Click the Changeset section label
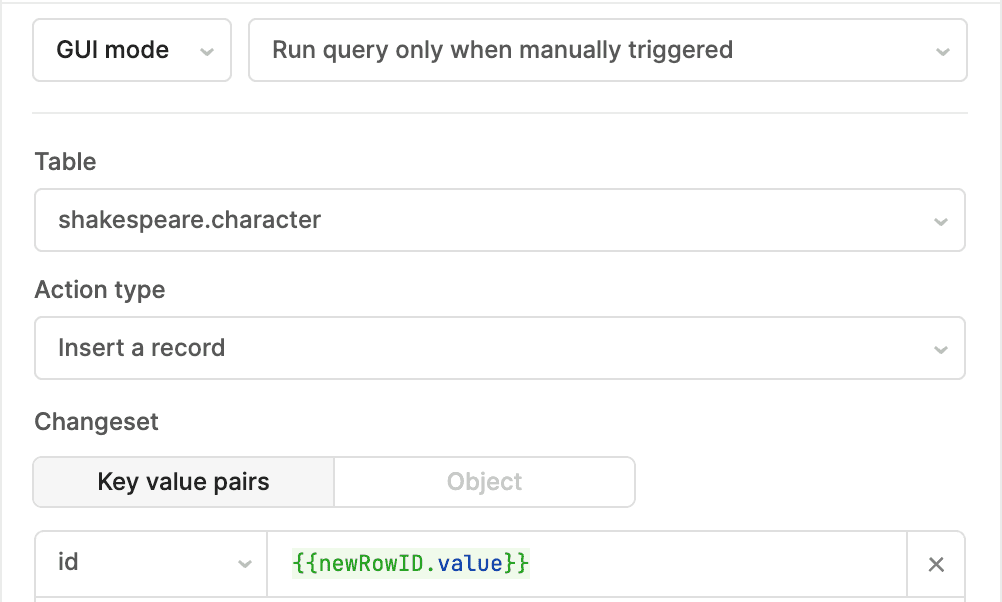1002x602 pixels. pos(96,422)
